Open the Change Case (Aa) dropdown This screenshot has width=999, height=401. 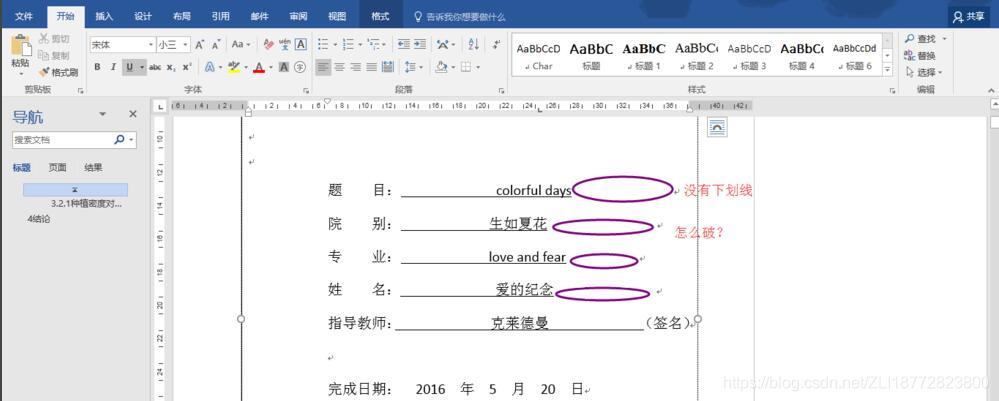coord(241,45)
